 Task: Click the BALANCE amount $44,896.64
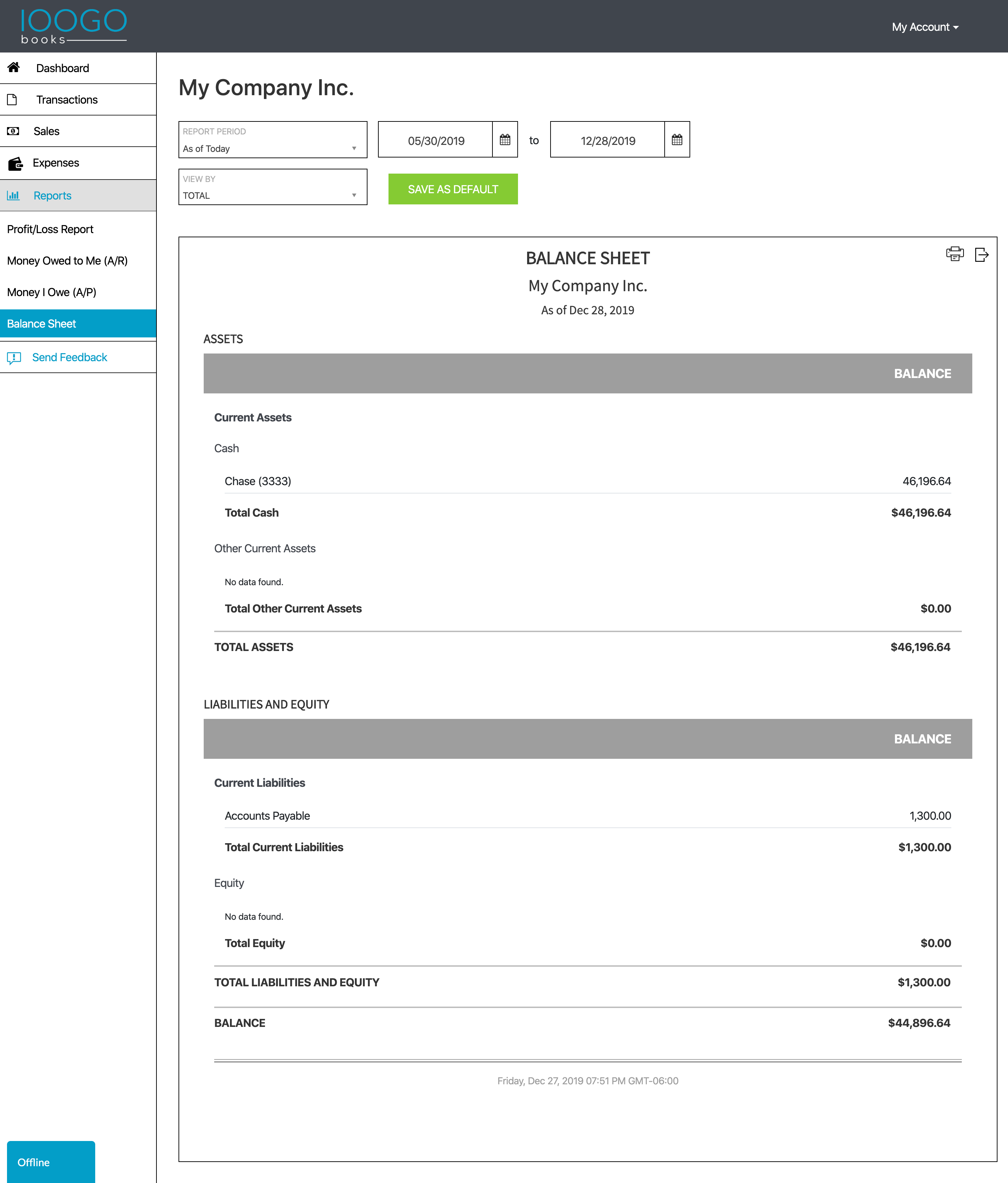coord(919,1023)
